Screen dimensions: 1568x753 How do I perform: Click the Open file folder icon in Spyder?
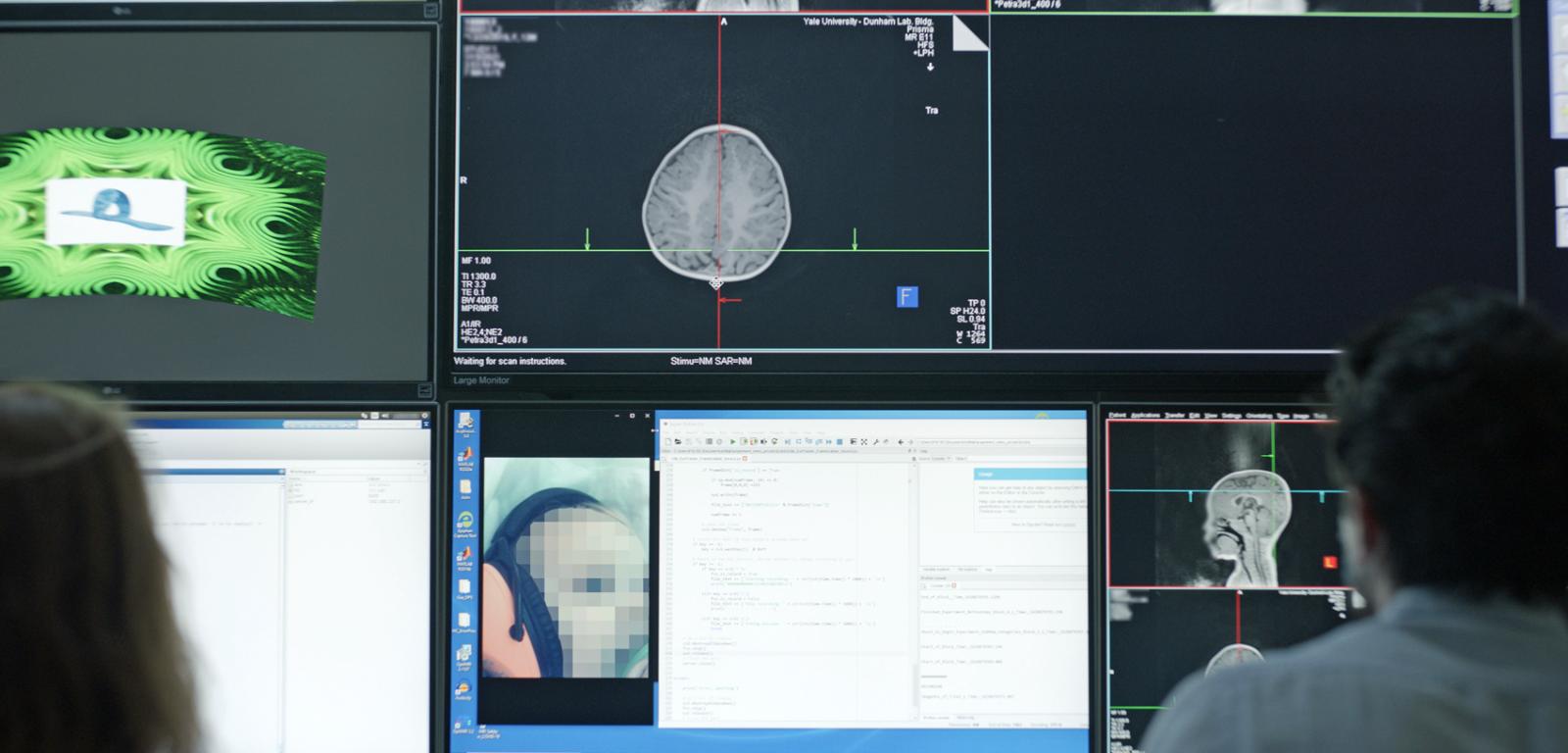point(678,442)
